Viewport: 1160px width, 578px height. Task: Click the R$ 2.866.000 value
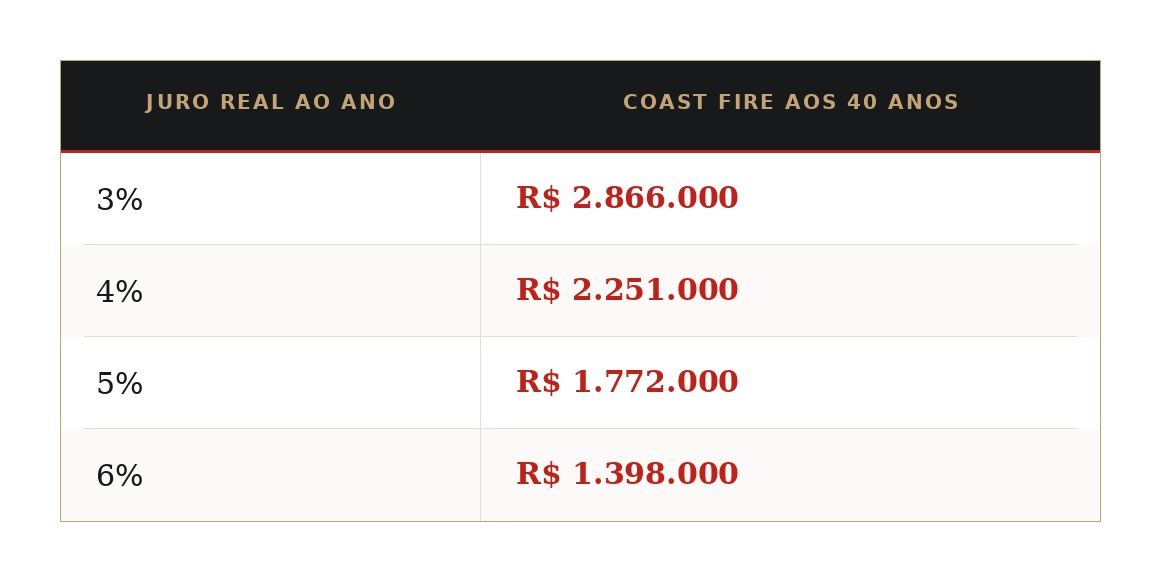pos(627,198)
